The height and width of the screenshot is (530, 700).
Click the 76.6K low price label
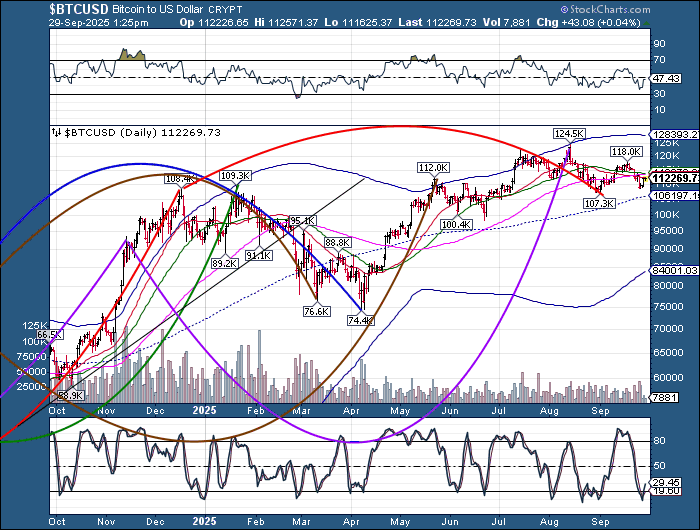pyautogui.click(x=316, y=311)
